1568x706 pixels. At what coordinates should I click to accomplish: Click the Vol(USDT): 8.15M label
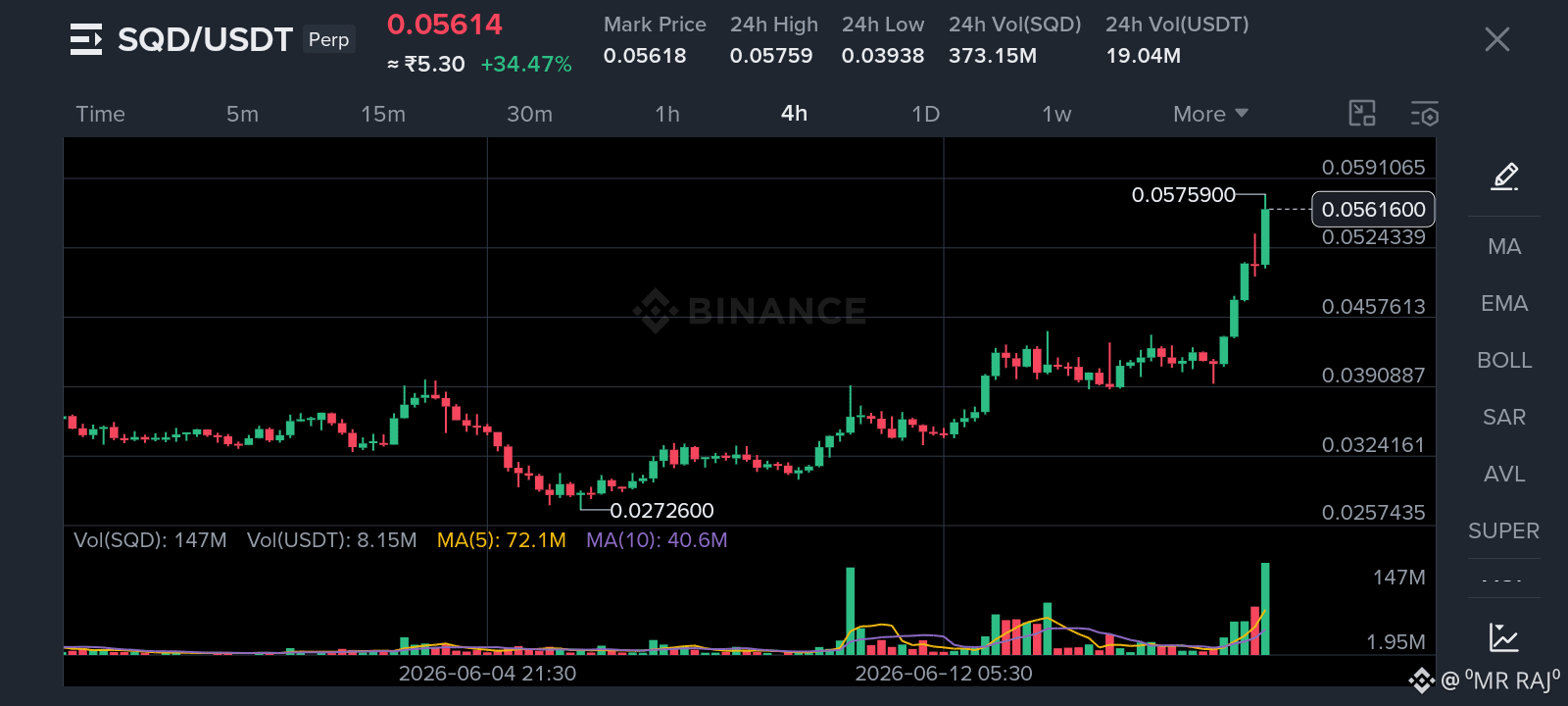(332, 540)
